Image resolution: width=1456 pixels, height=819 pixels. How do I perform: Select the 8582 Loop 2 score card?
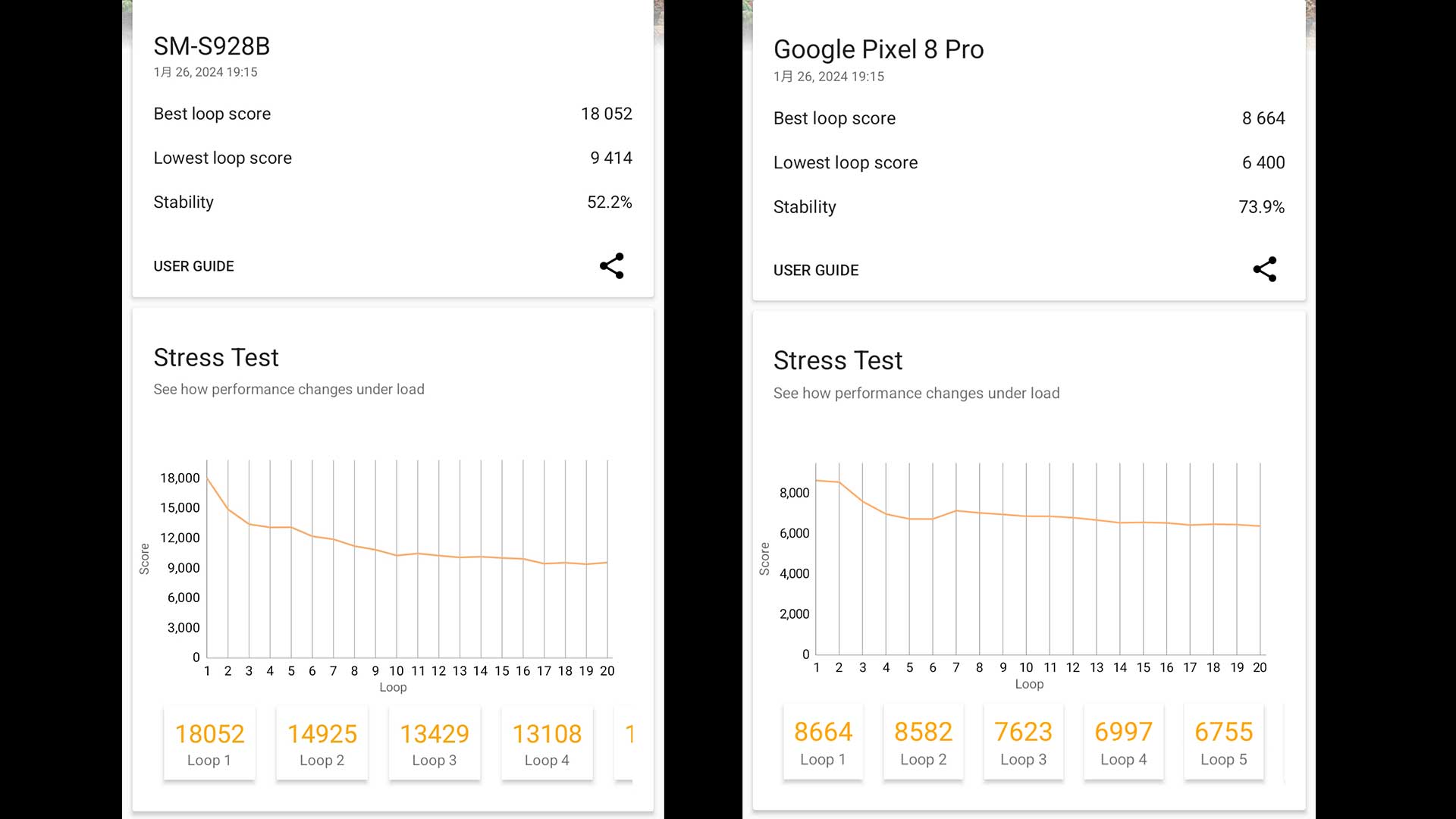[x=923, y=742]
